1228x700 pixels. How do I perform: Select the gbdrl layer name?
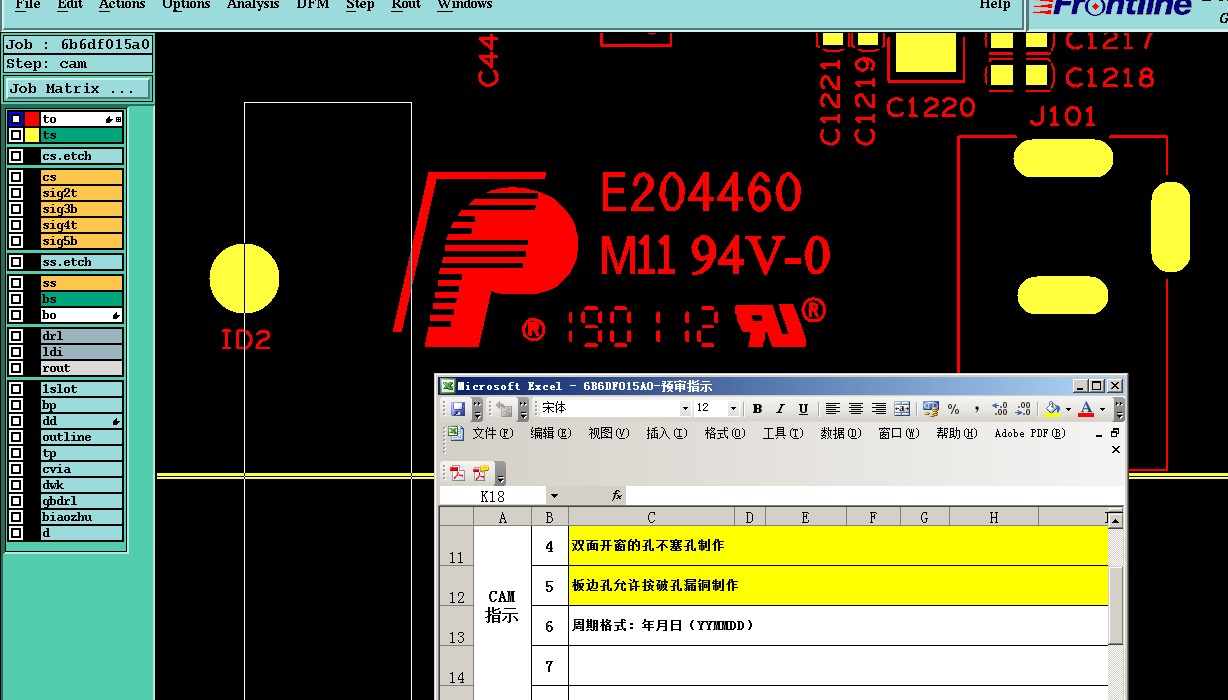(81, 501)
